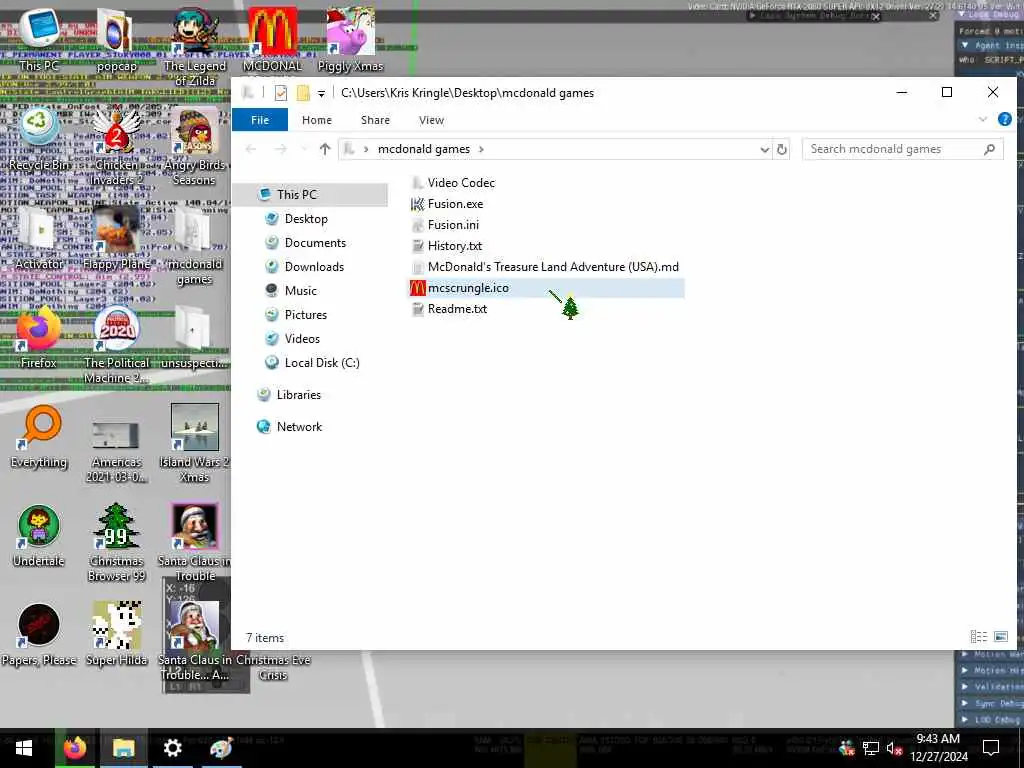Open the Home ribbon tab
The height and width of the screenshot is (768, 1024).
tap(317, 120)
